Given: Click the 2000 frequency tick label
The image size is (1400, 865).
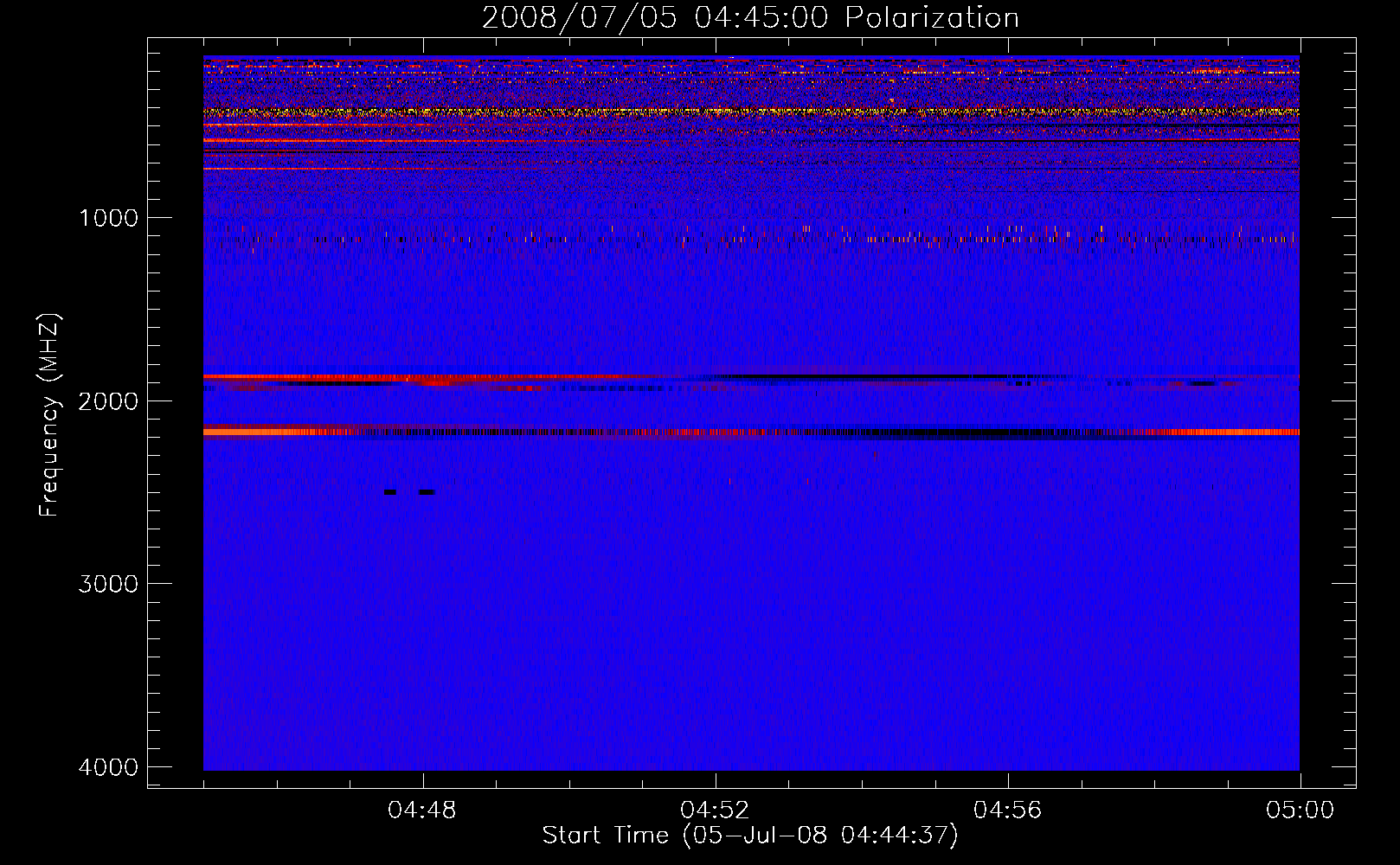Looking at the screenshot, I should point(108,400).
